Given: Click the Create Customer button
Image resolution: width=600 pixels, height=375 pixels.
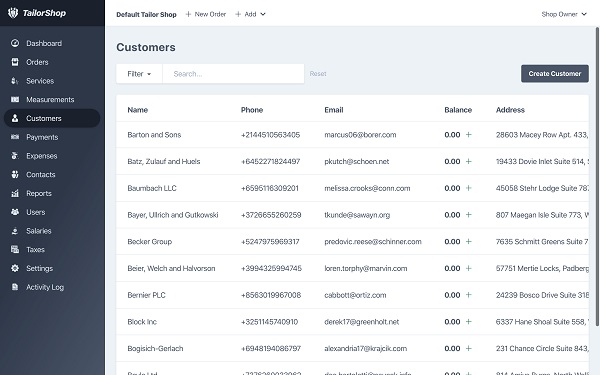Looking at the screenshot, I should pyautogui.click(x=555, y=73).
